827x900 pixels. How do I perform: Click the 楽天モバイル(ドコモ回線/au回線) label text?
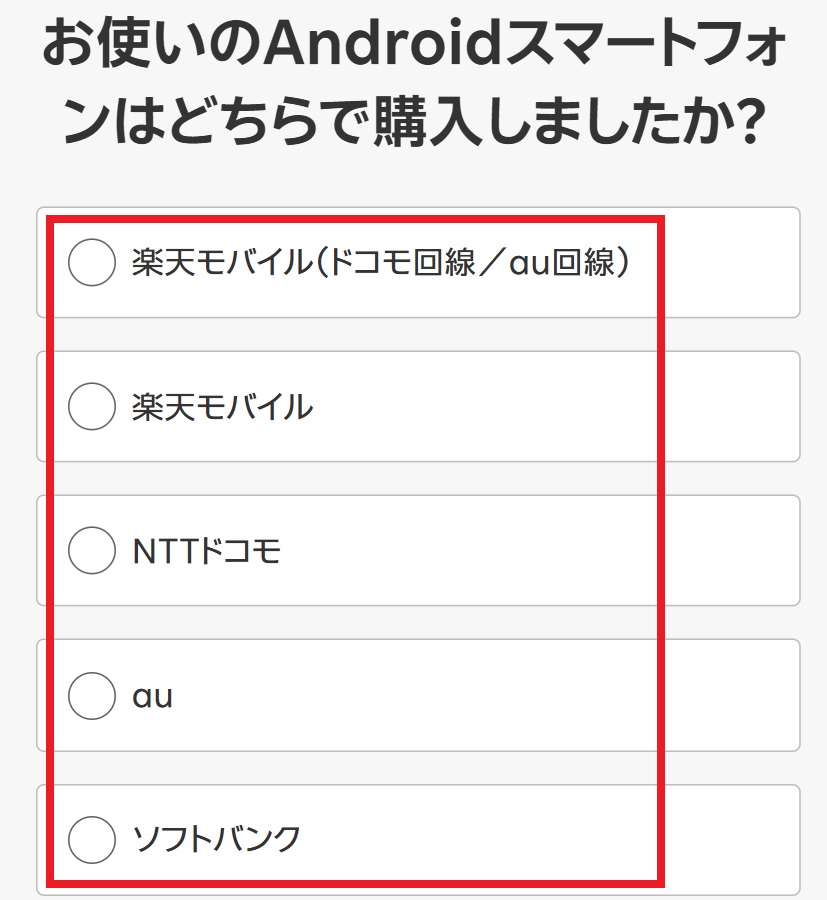[380, 263]
